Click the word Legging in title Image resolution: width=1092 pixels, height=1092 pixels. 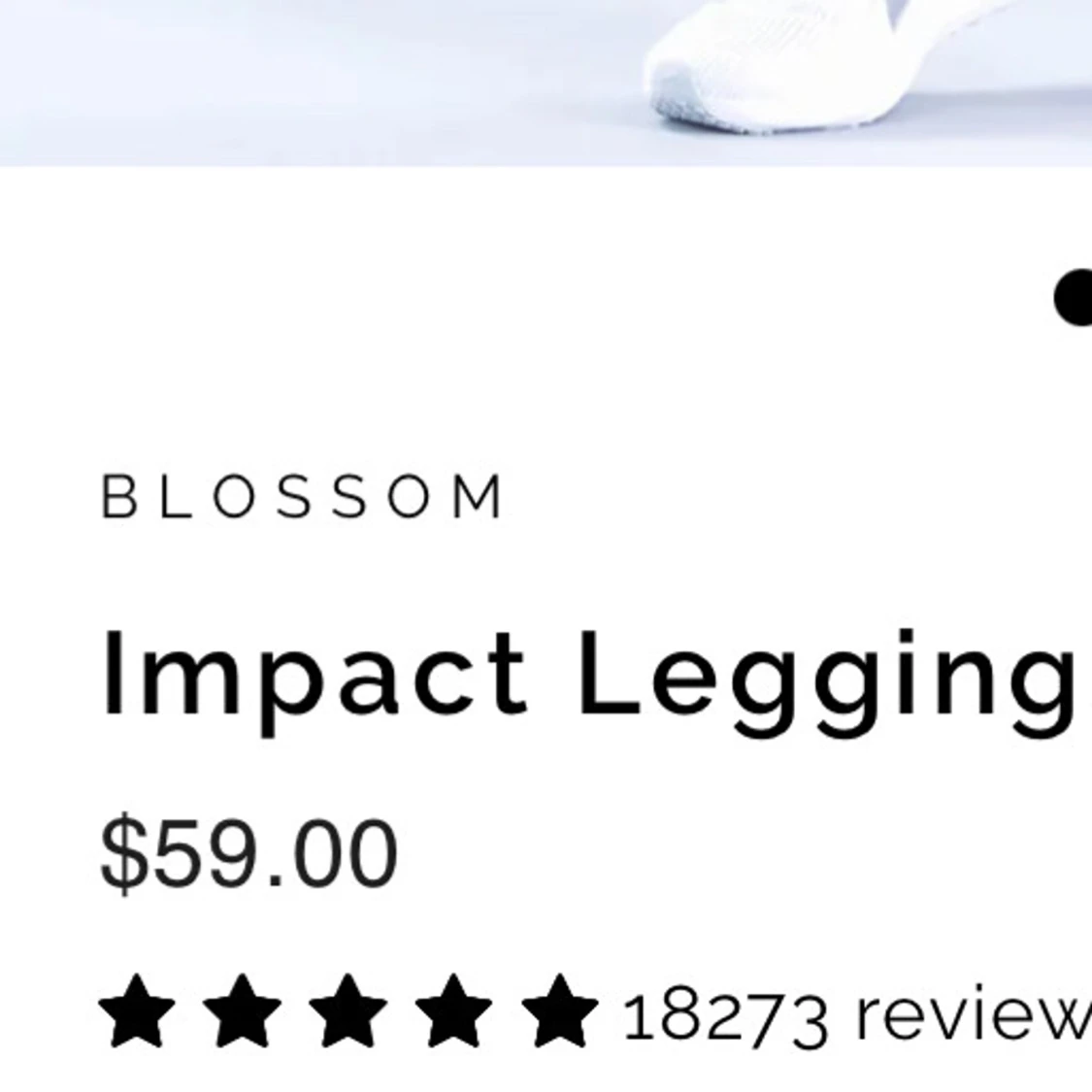[x=827, y=682]
